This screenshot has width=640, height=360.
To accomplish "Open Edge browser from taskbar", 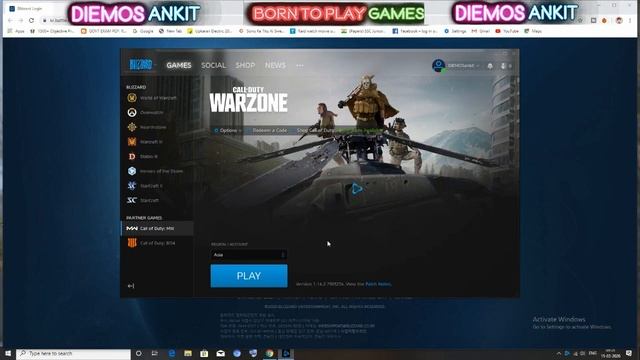I will click(171, 353).
